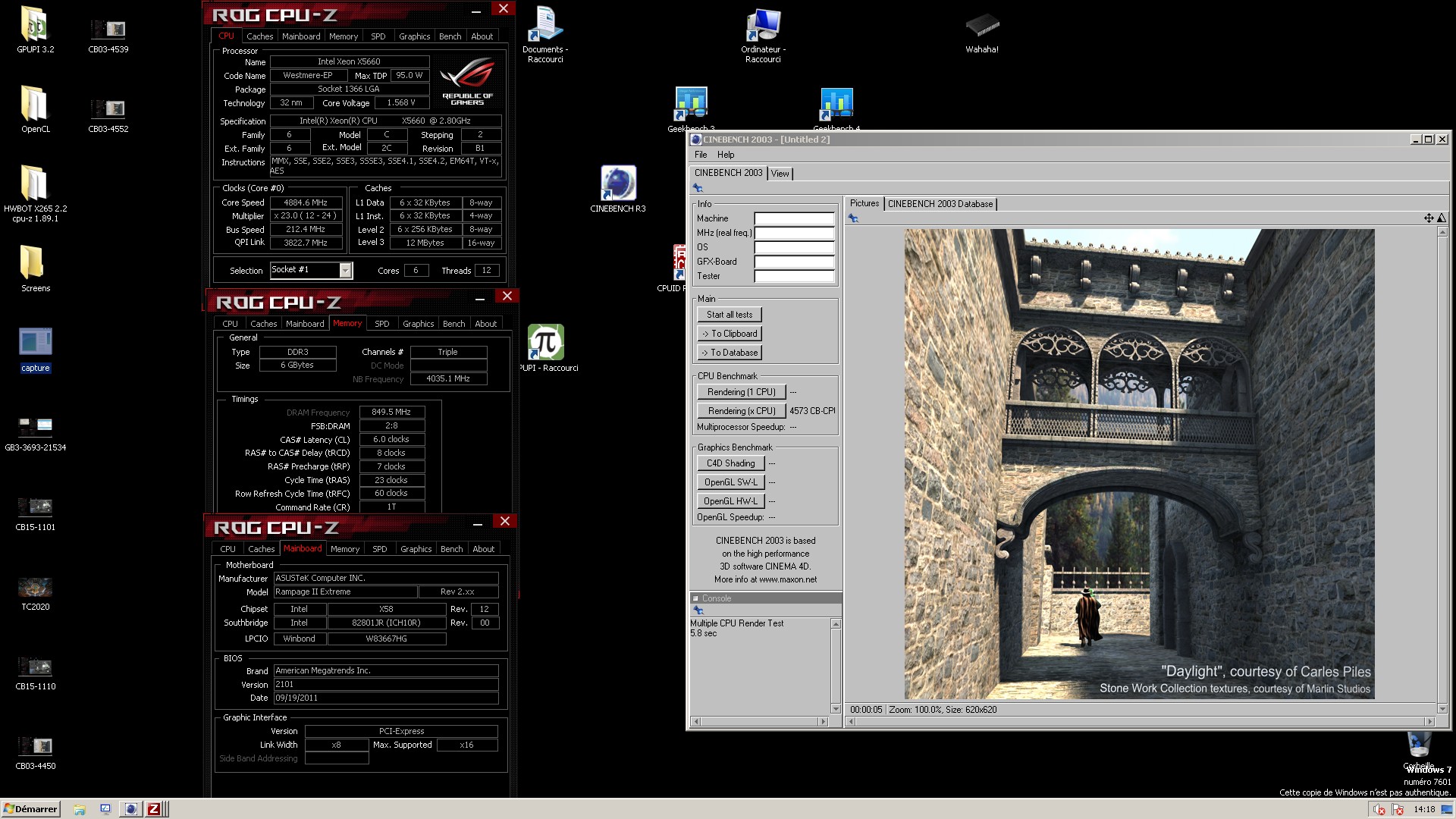Open the CB15-1101 desktop file
The image size is (1456, 819).
click(35, 512)
